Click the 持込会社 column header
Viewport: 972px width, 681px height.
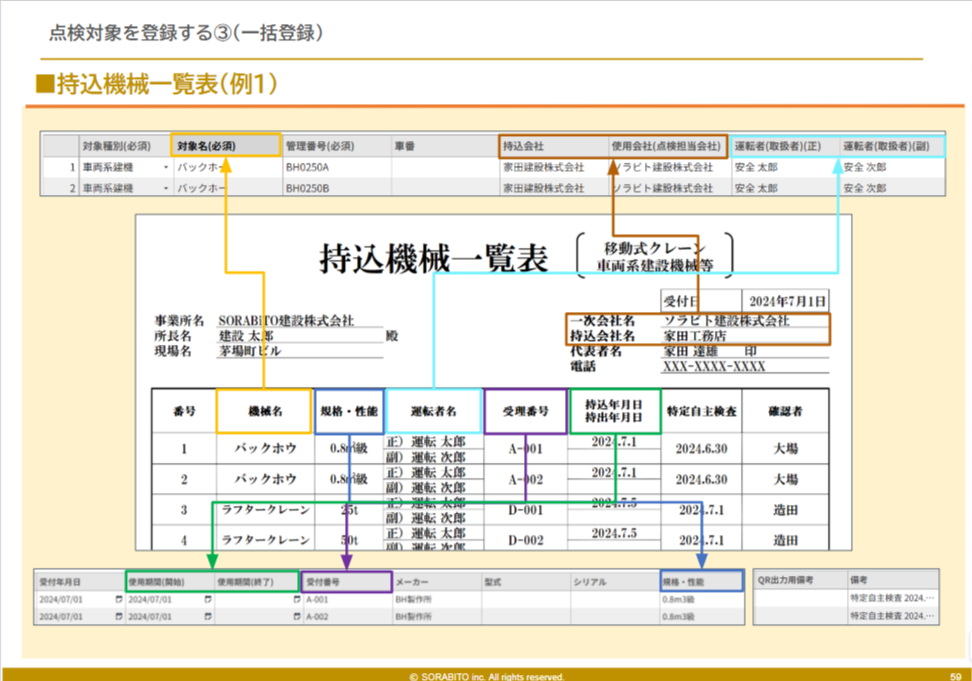click(551, 146)
